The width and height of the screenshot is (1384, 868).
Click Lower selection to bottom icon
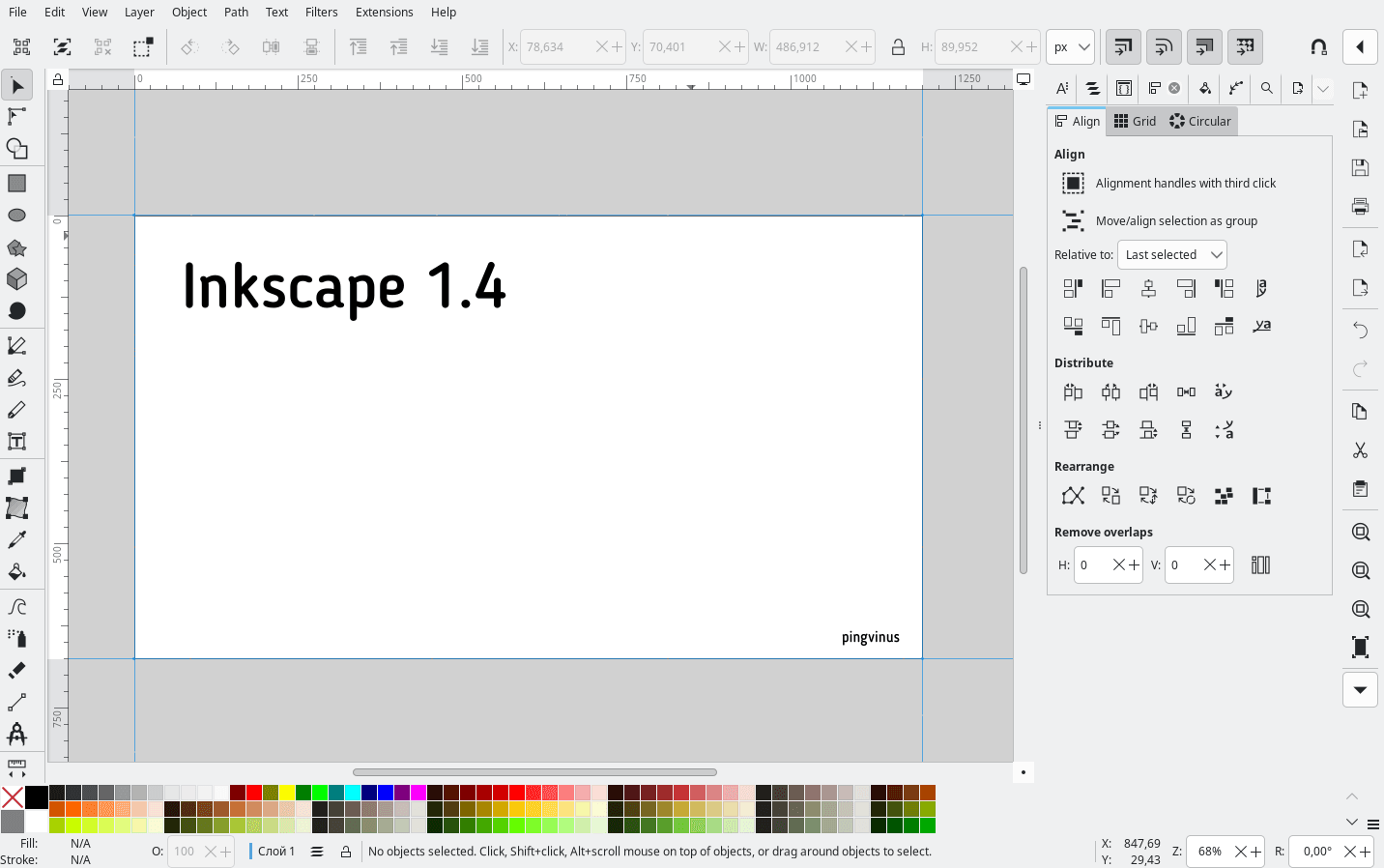[x=479, y=46]
